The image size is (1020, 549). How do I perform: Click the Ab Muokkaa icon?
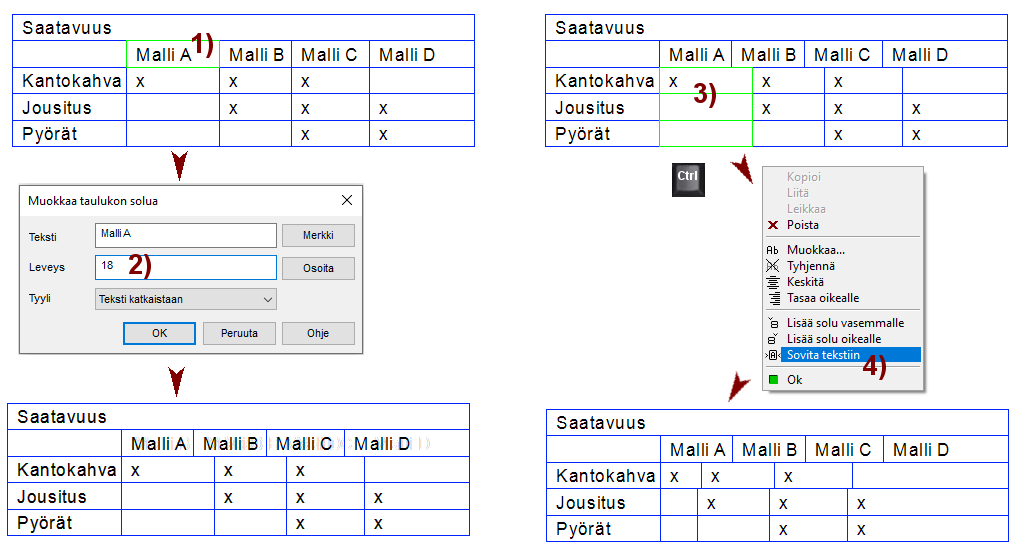pyautogui.click(x=772, y=250)
